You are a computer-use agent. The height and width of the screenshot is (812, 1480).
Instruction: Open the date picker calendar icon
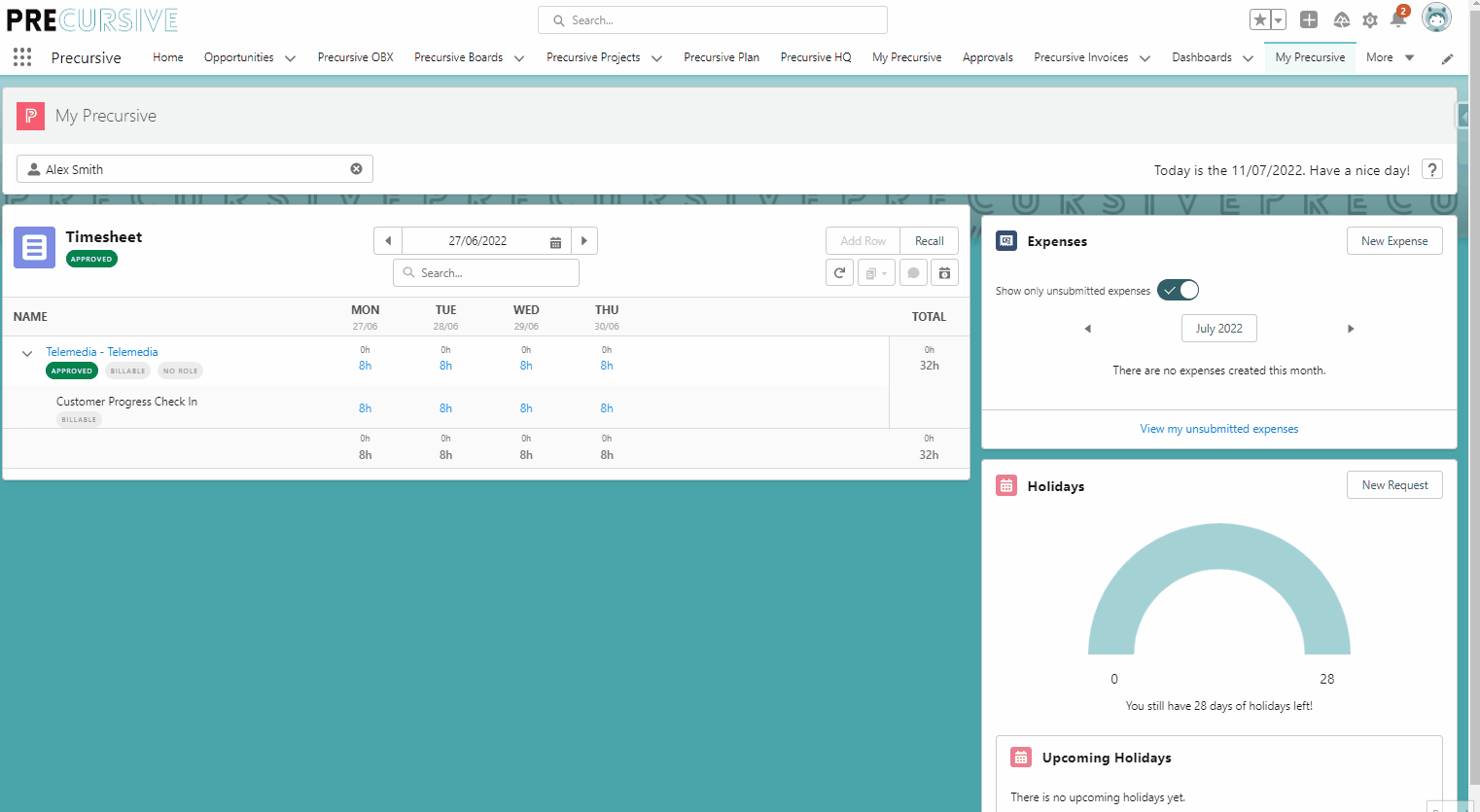[555, 241]
